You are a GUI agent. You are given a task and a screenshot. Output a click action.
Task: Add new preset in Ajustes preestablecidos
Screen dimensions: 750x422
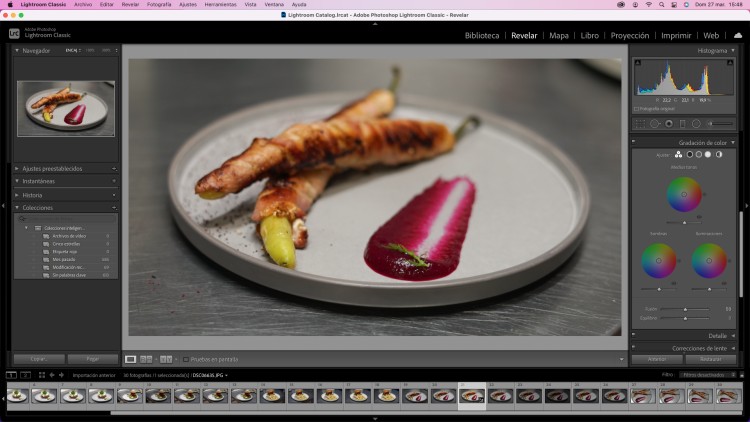[x=114, y=168]
